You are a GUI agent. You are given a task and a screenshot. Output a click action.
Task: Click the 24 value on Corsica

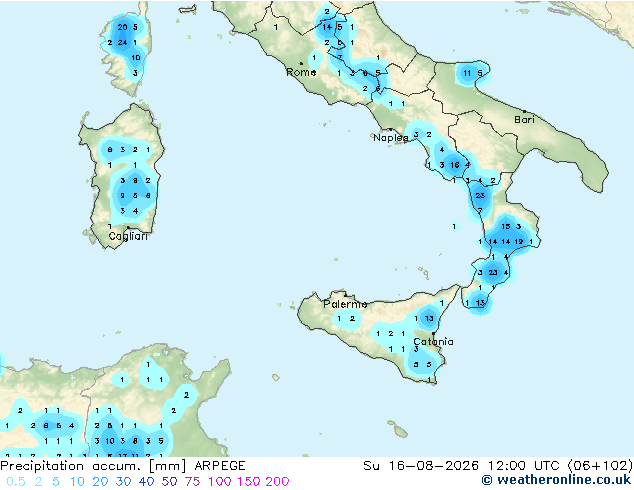coord(122,42)
